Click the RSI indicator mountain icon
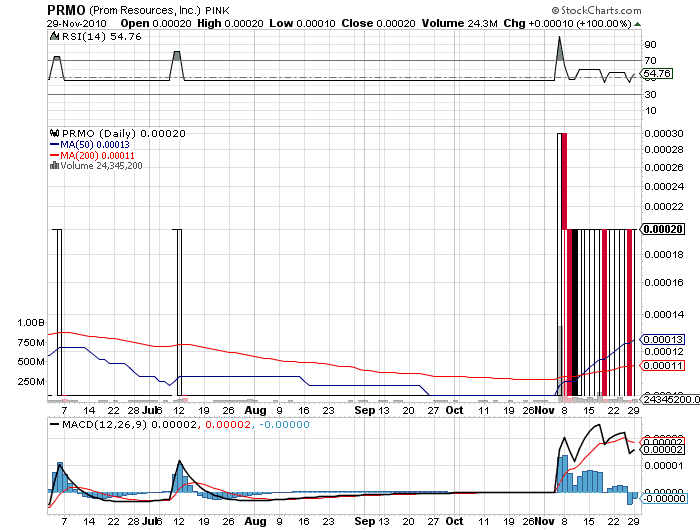The image size is (700, 530). pos(54,36)
